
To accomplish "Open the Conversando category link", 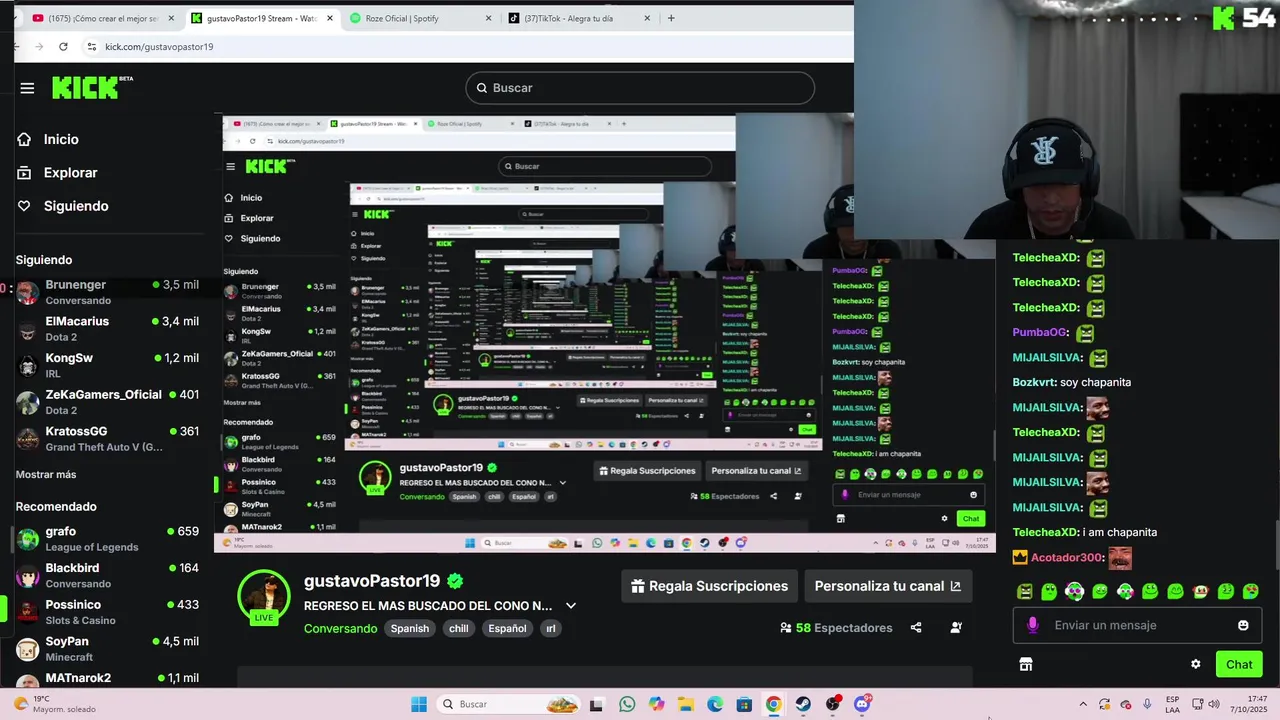I will [x=340, y=629].
